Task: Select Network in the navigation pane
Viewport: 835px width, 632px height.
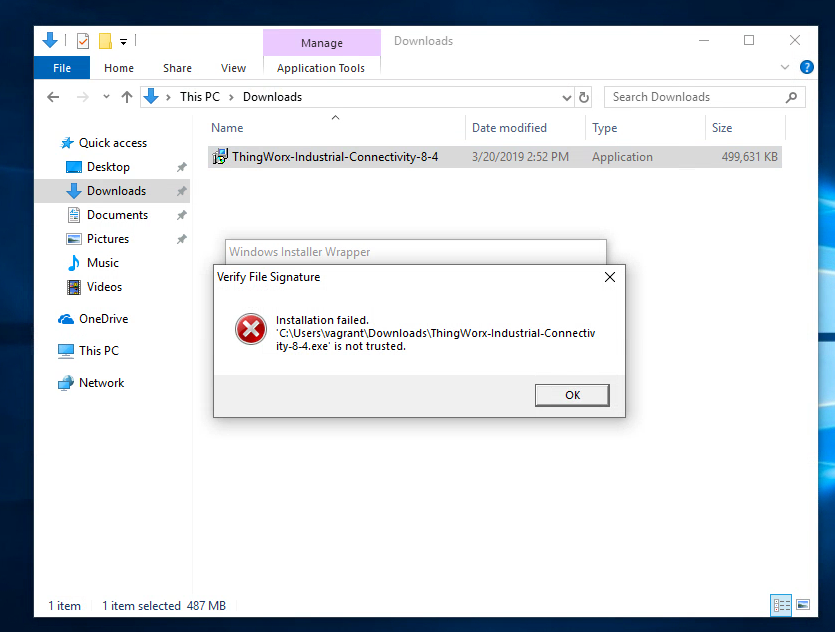Action: click(91, 382)
